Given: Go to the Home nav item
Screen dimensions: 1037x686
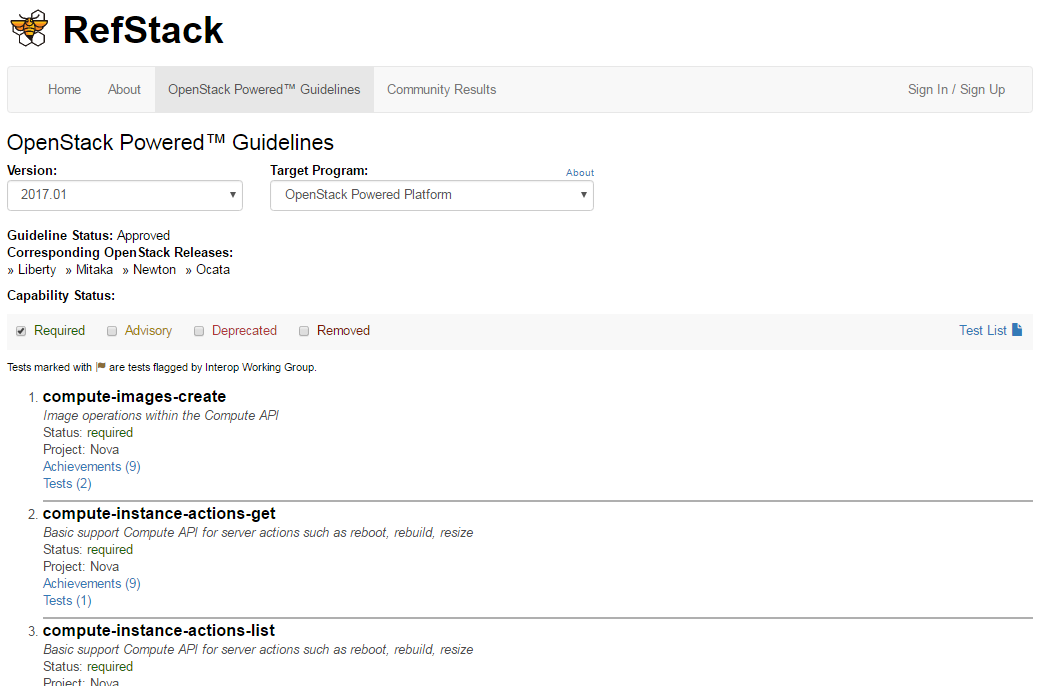Looking at the screenshot, I should tap(64, 89).
